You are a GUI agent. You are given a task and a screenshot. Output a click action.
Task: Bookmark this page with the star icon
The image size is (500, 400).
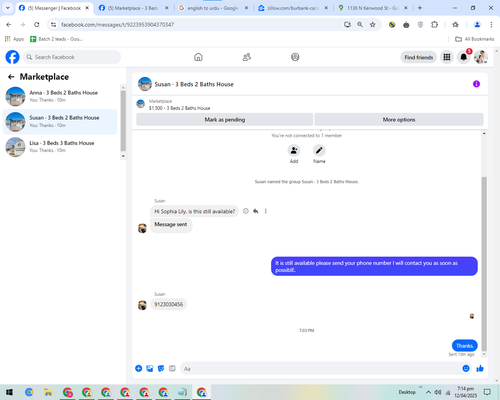click(373, 24)
